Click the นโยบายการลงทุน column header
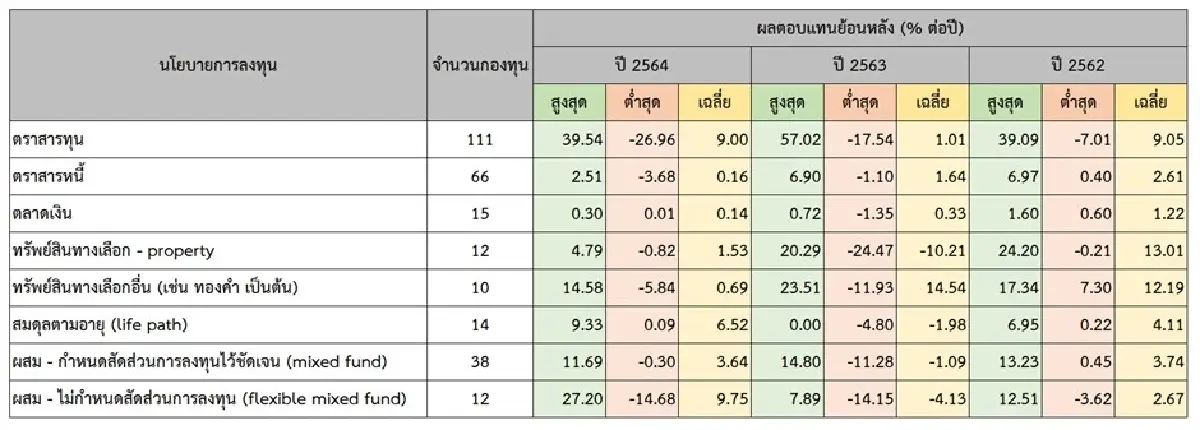This screenshot has width=1200, height=430. pos(217,66)
